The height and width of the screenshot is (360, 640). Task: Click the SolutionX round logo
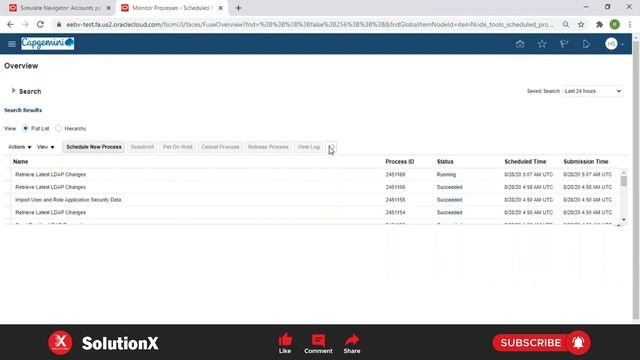(x=60, y=343)
